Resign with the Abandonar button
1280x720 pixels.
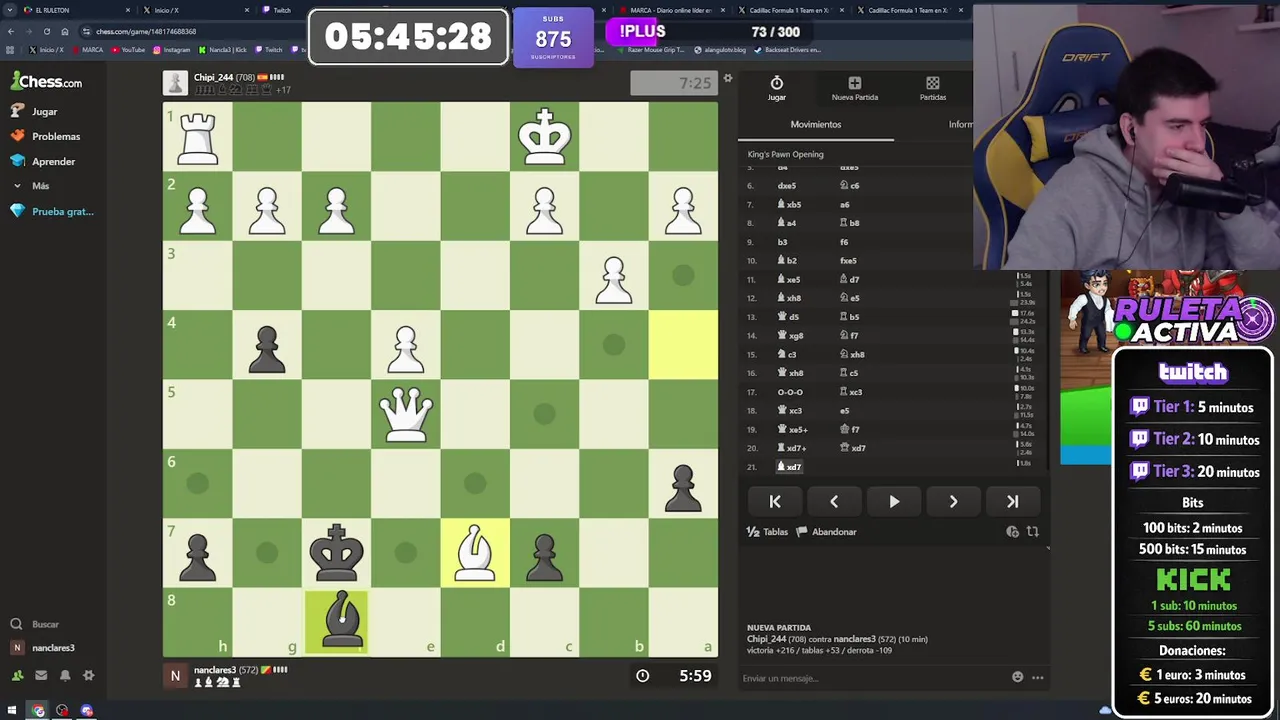[x=827, y=532]
